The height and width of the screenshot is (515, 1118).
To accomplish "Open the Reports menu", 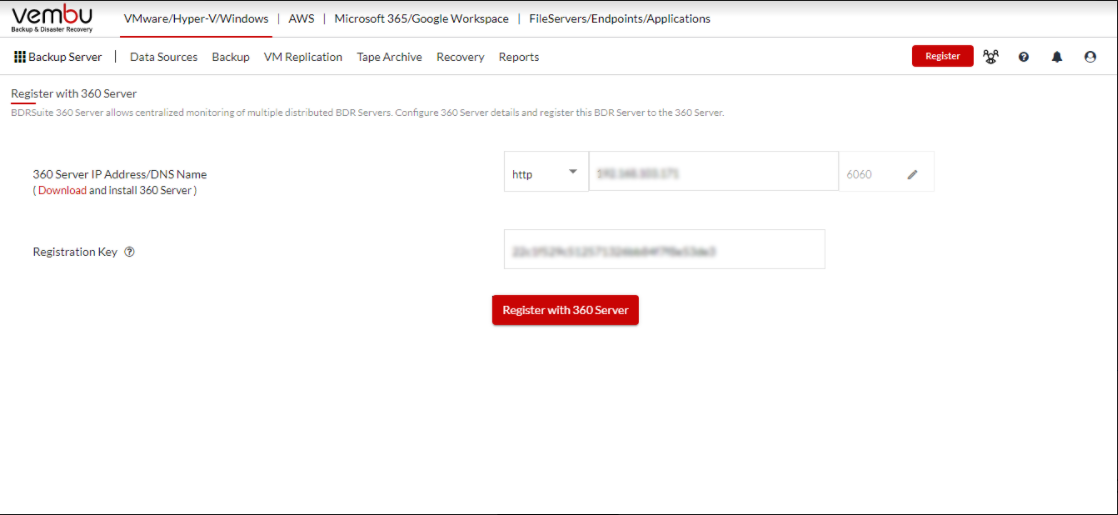I will click(x=519, y=57).
